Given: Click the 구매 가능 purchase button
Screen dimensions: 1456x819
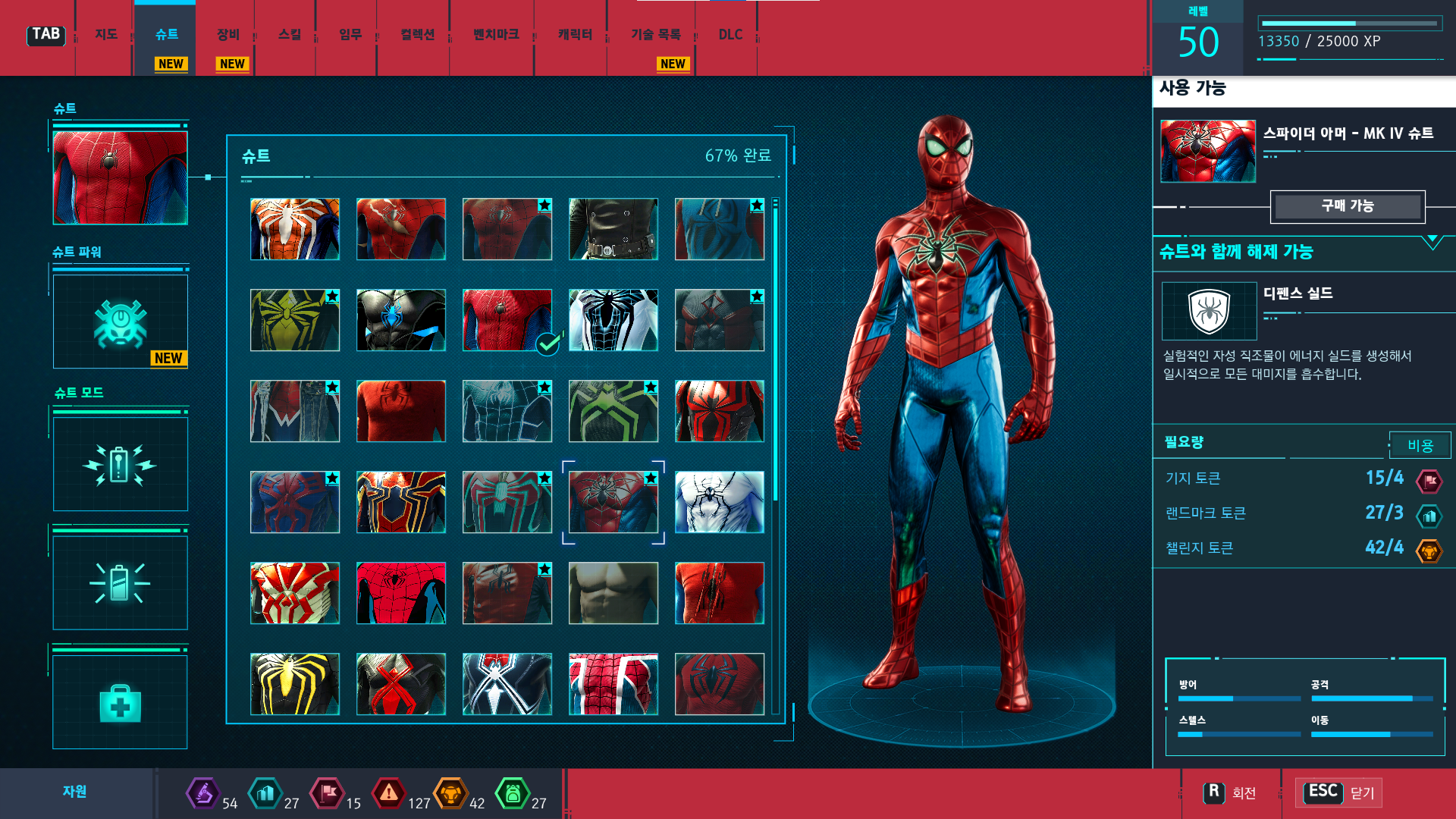Looking at the screenshot, I should (1348, 206).
